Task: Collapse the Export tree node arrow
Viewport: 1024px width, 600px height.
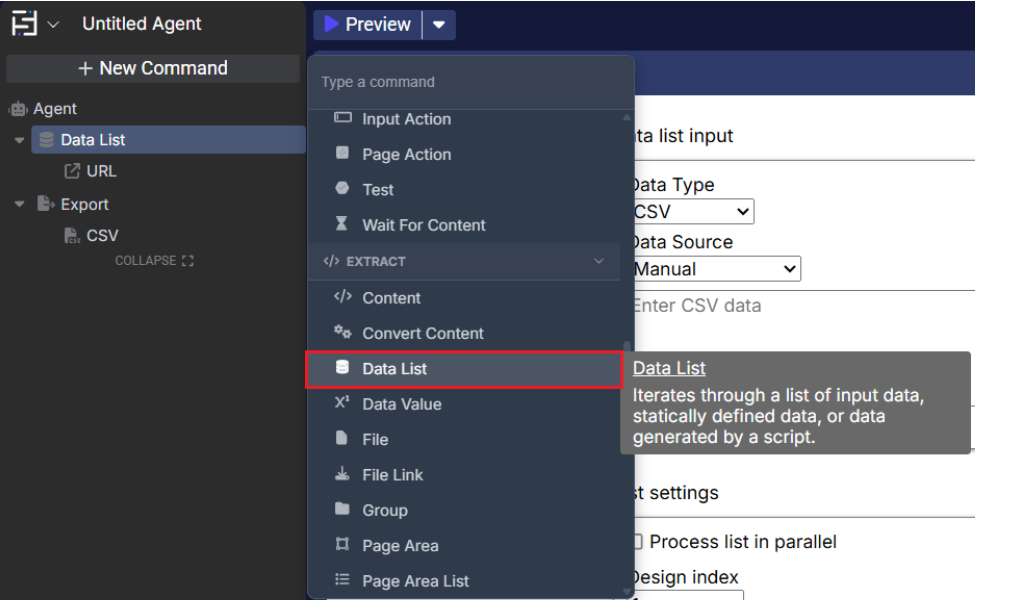Action: (x=19, y=204)
